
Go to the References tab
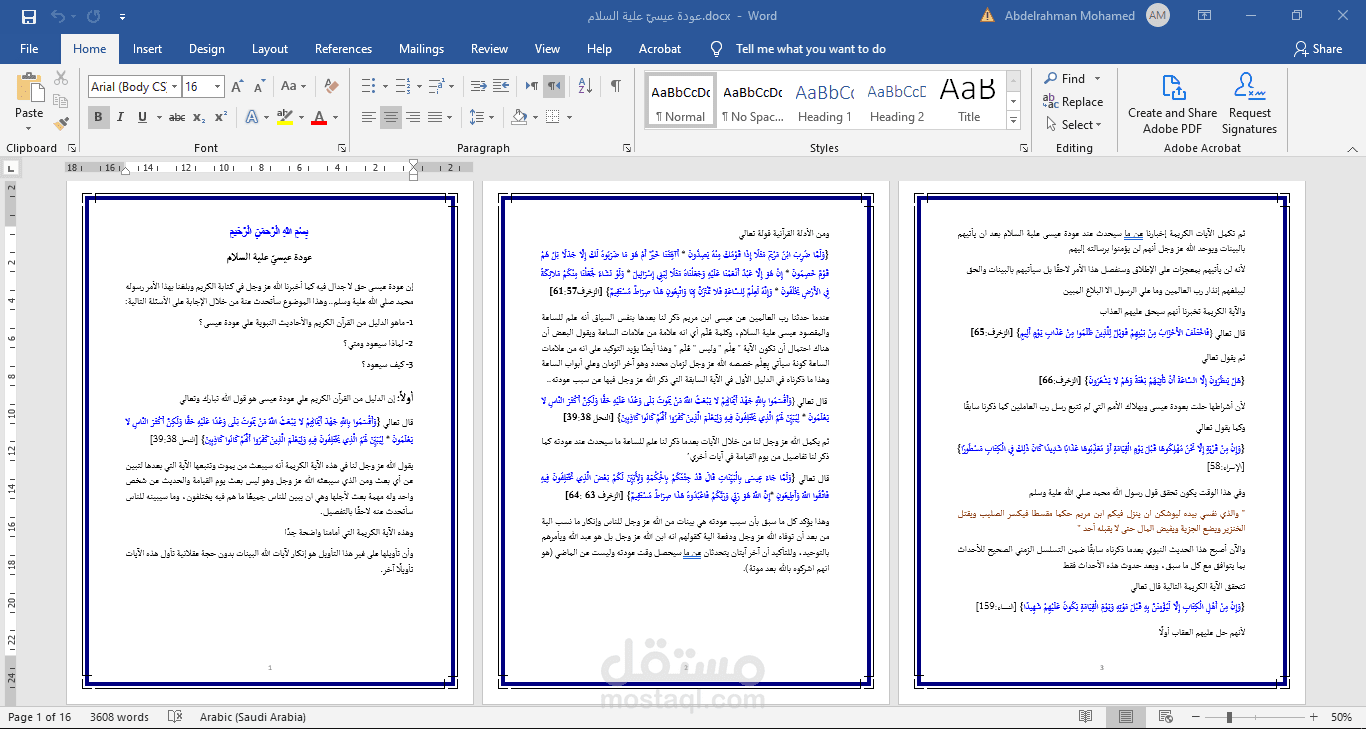click(x=343, y=48)
